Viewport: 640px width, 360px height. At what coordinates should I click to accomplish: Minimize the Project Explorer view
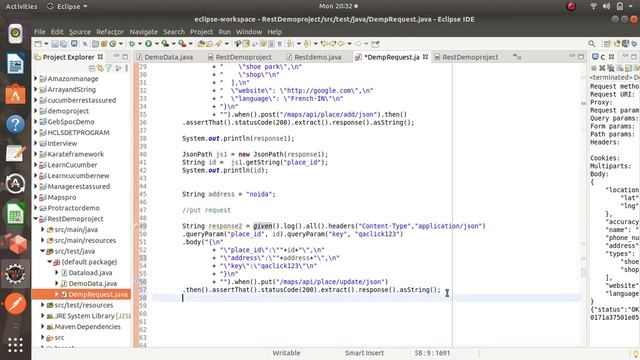pyautogui.click(x=116, y=56)
